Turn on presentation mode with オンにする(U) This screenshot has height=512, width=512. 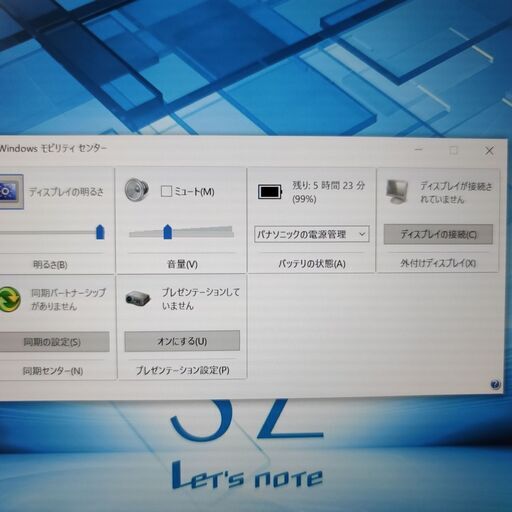(182, 341)
